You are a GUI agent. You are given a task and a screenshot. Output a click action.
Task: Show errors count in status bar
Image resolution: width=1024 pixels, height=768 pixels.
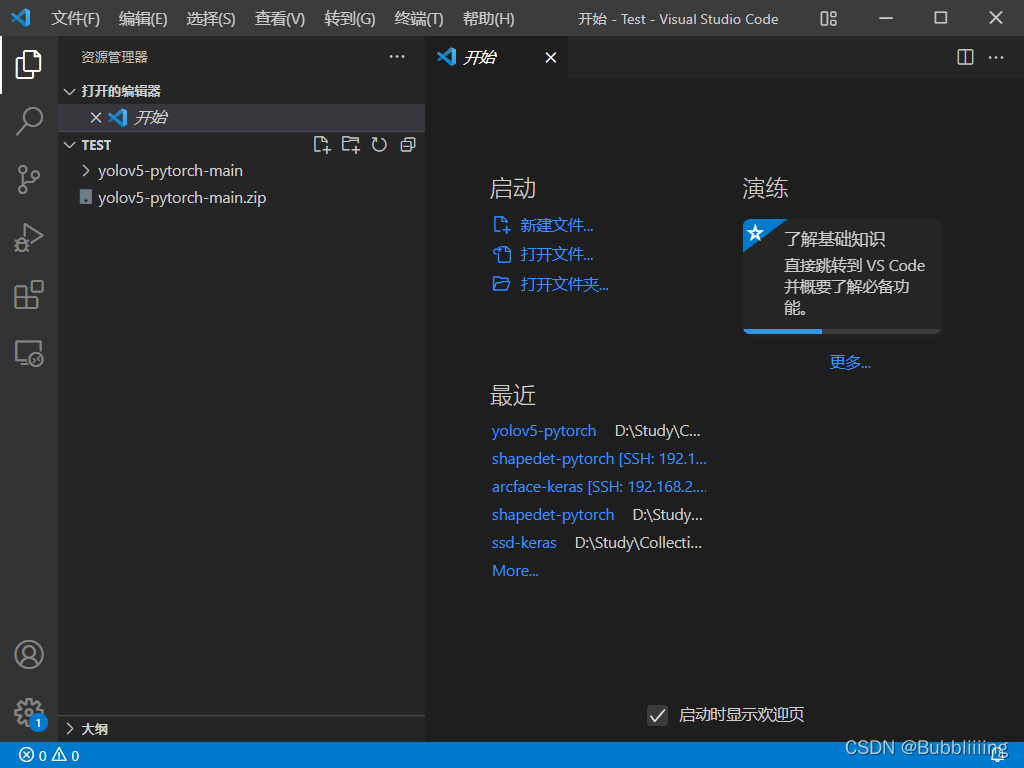pos(33,756)
